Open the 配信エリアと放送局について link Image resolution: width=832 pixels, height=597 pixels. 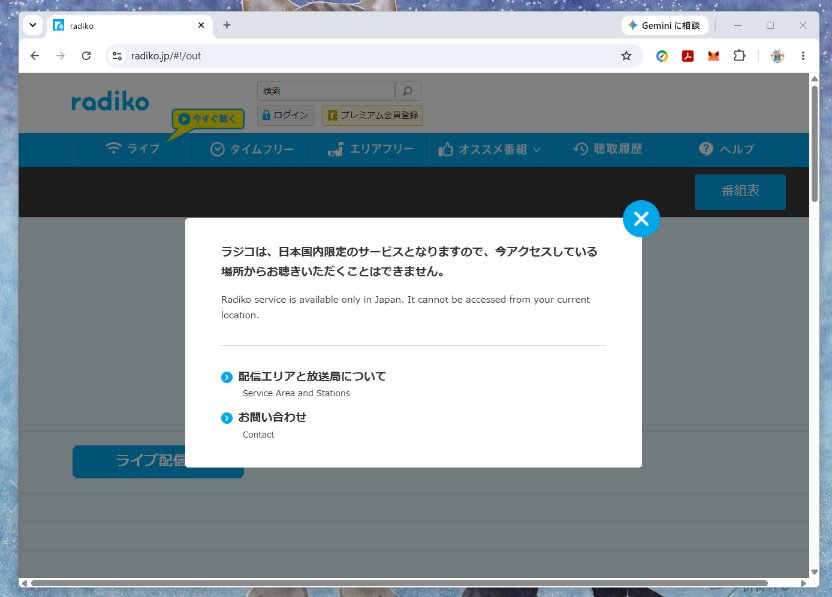(312, 376)
